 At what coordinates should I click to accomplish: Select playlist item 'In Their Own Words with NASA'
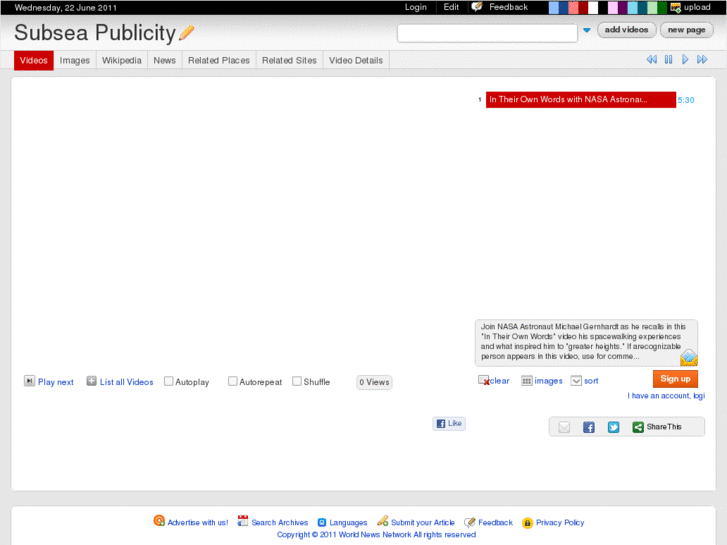[580, 99]
